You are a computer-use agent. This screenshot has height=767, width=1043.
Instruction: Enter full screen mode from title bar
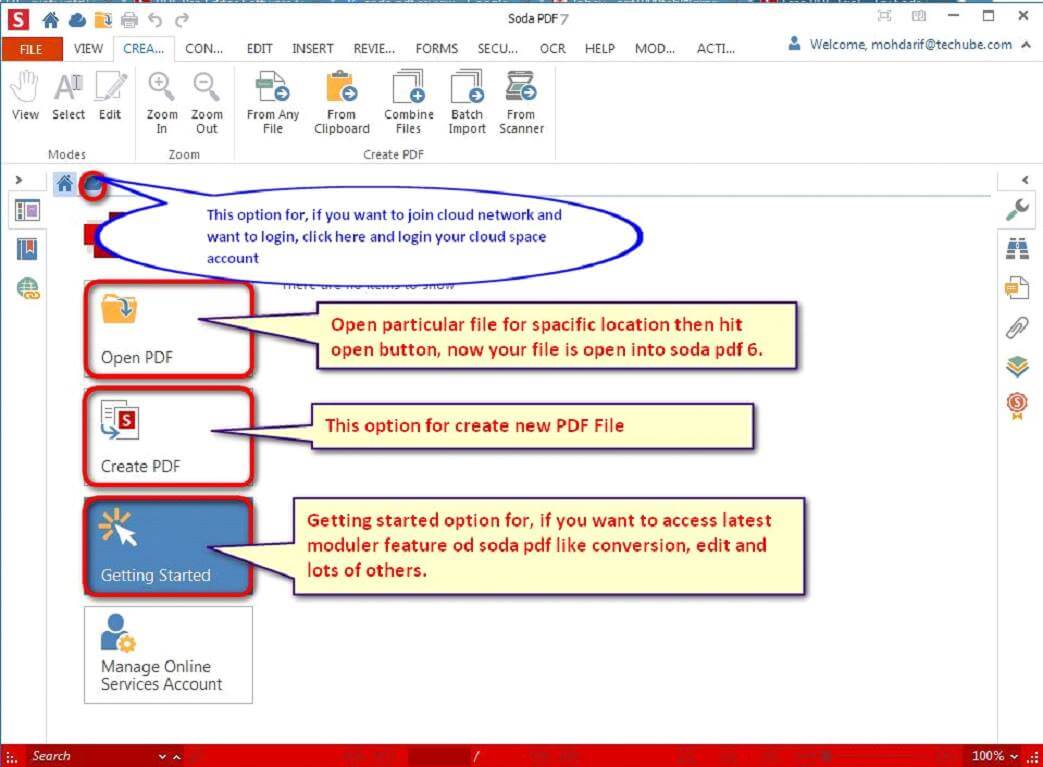(x=884, y=16)
